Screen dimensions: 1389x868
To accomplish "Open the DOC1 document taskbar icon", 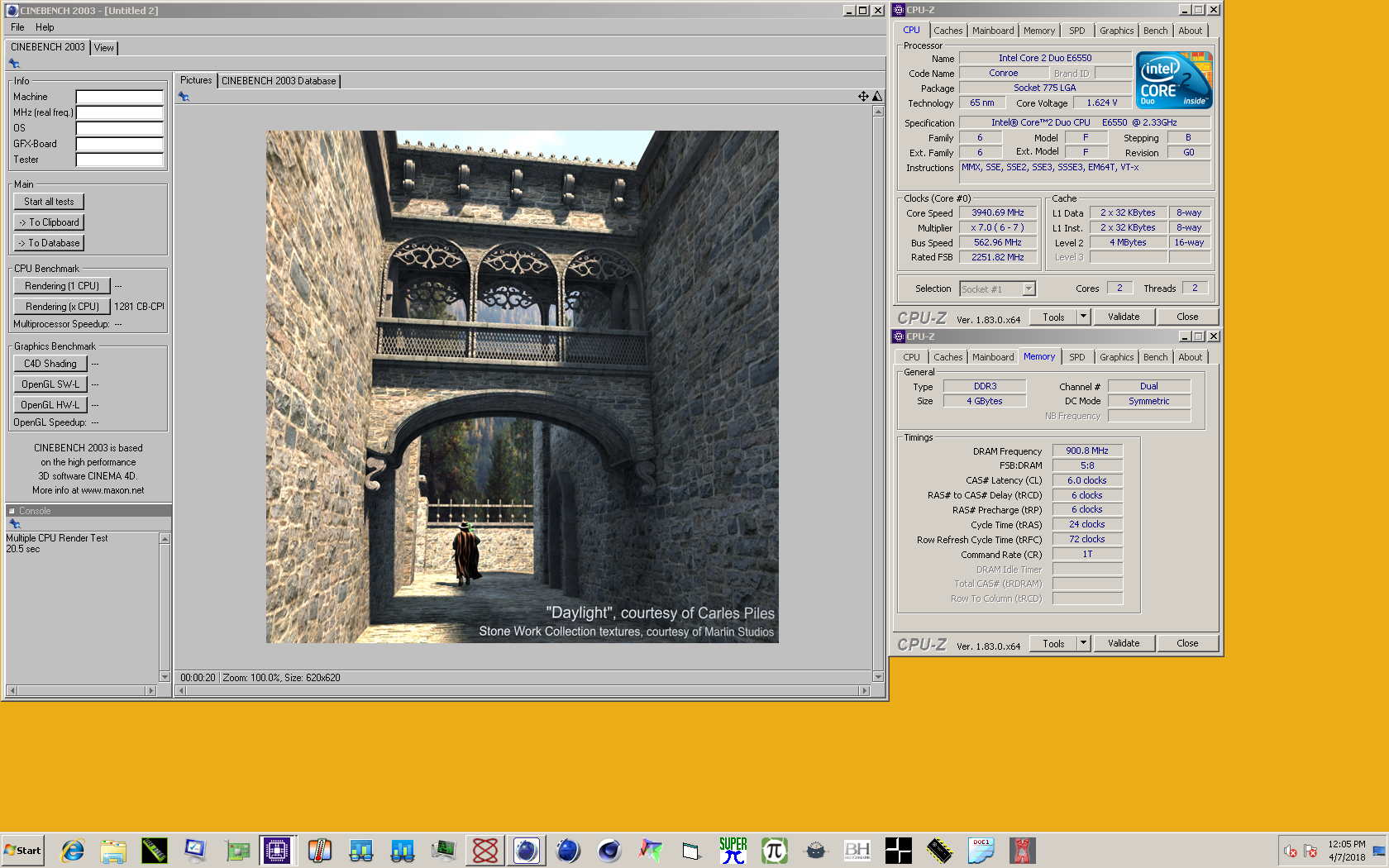I will point(981,850).
